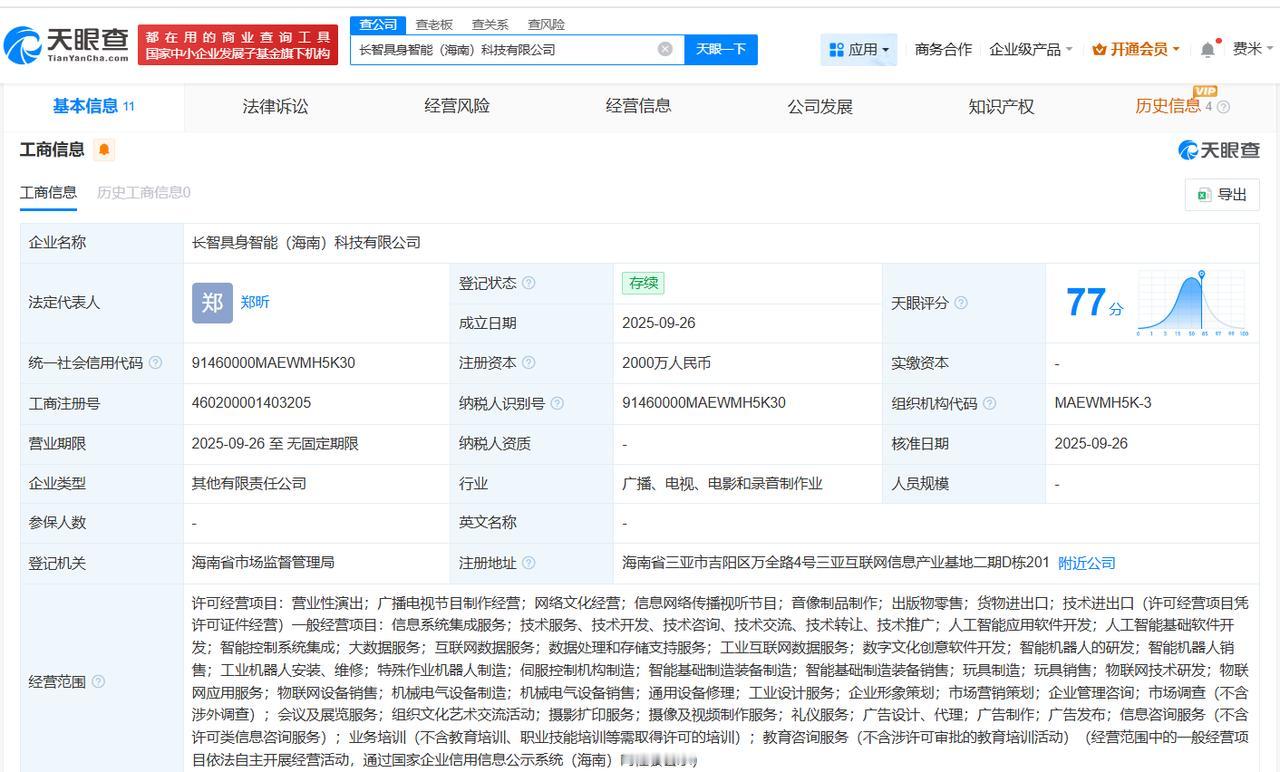Open notifications bell icon
This screenshot has width=1280, height=772.
(x=1208, y=49)
